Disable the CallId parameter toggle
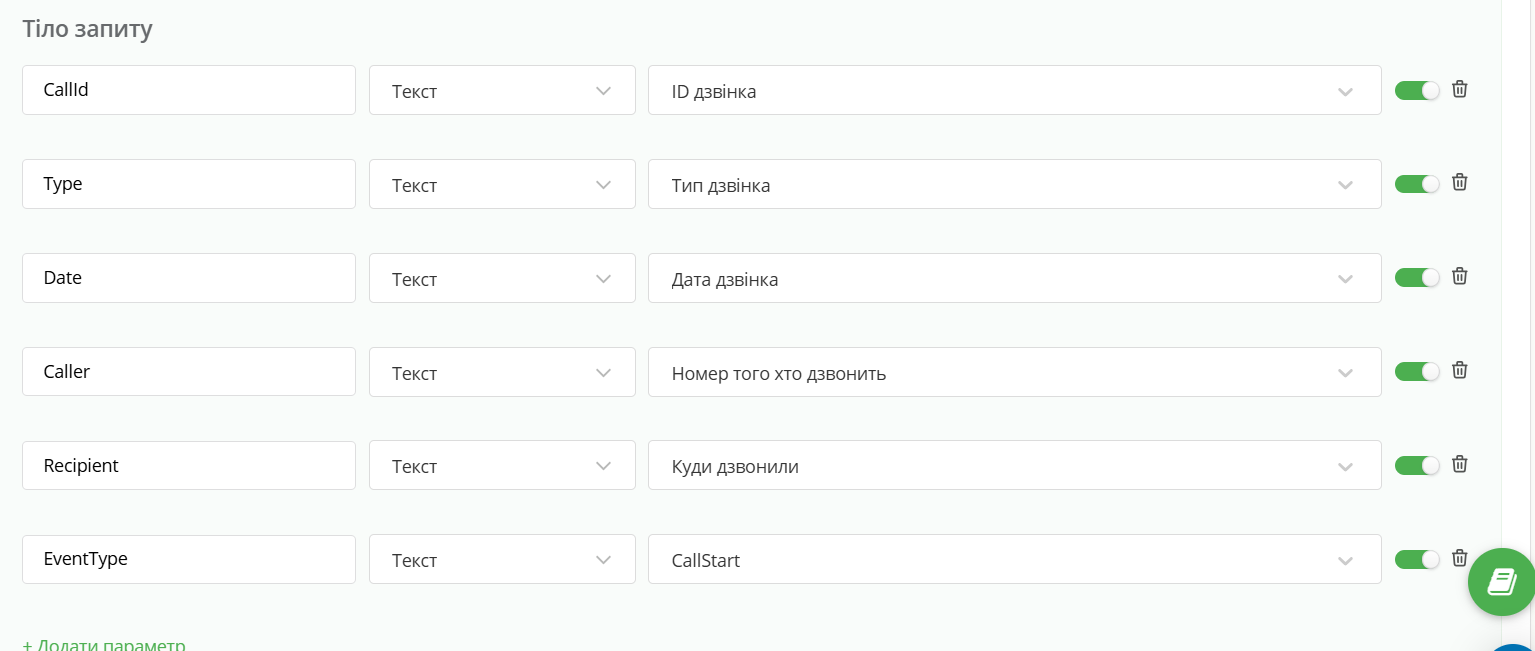Screen dimensions: 1535x651 tap(1416, 90)
